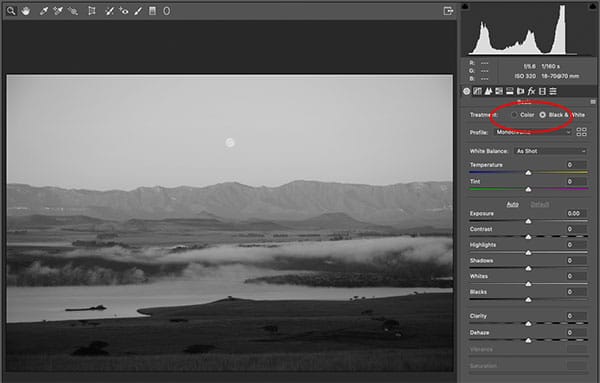
Task: Click the Clarity slider handle
Action: (x=528, y=324)
